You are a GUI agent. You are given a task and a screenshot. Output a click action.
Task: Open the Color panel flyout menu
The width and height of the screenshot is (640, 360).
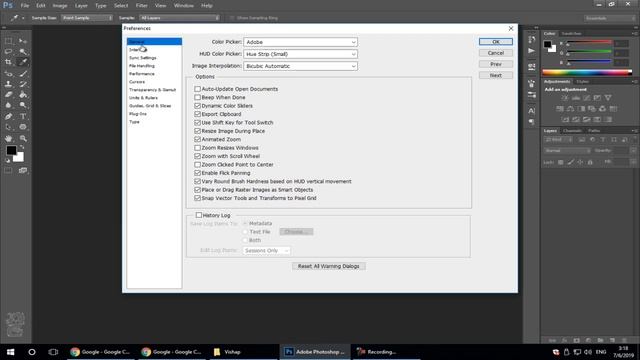coord(634,33)
